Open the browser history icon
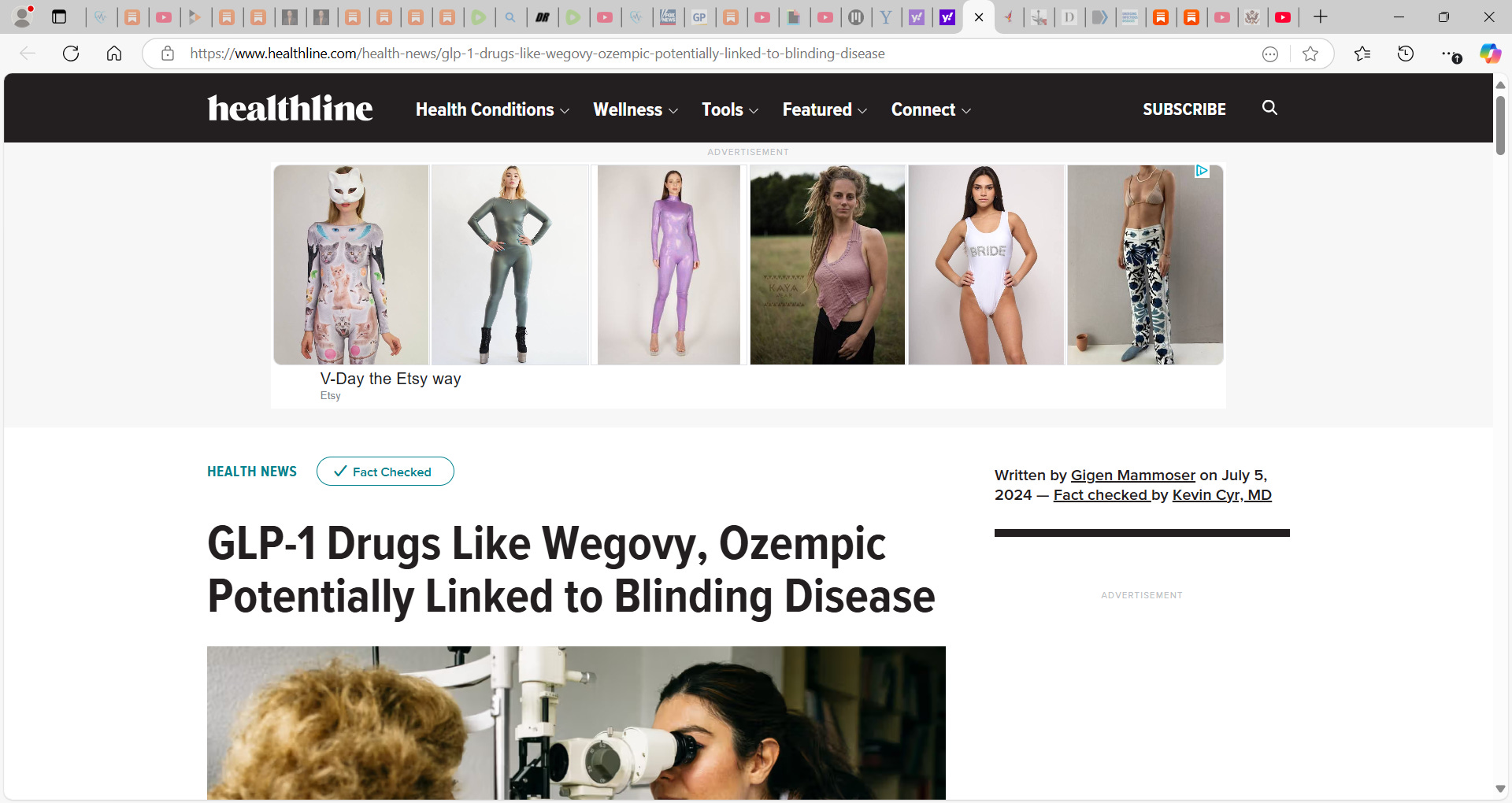The height and width of the screenshot is (803, 1512). tap(1406, 54)
